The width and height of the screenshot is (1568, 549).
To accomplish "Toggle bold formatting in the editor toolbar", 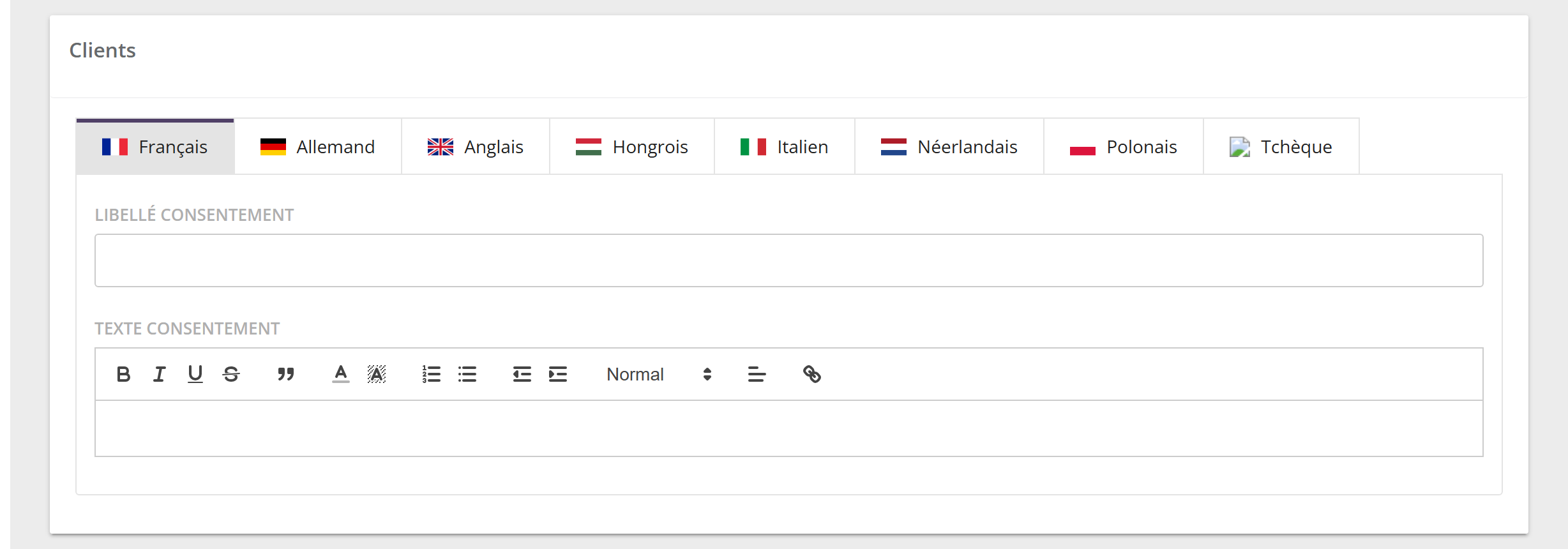I will point(124,374).
